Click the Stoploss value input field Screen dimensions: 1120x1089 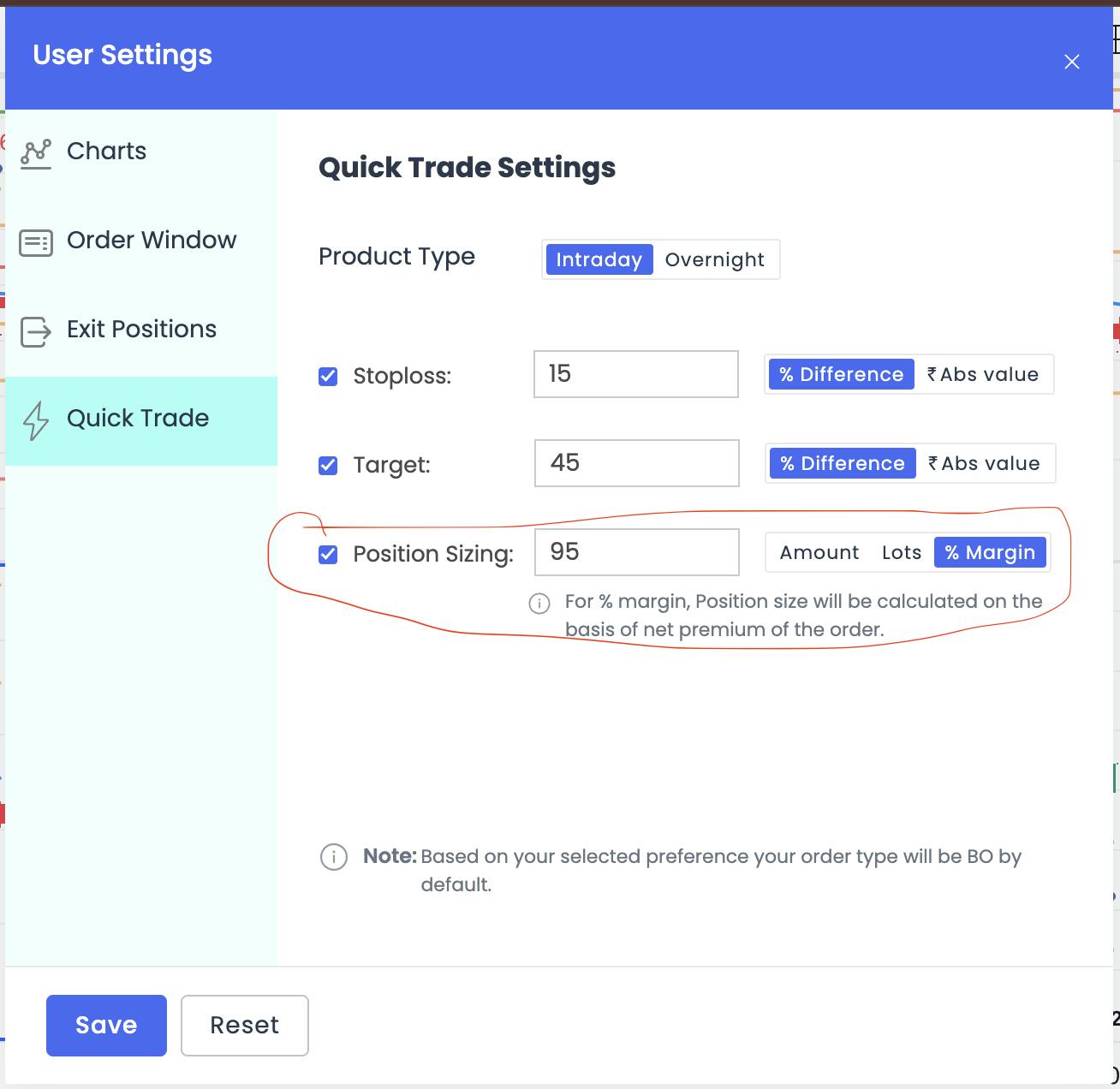click(x=635, y=374)
